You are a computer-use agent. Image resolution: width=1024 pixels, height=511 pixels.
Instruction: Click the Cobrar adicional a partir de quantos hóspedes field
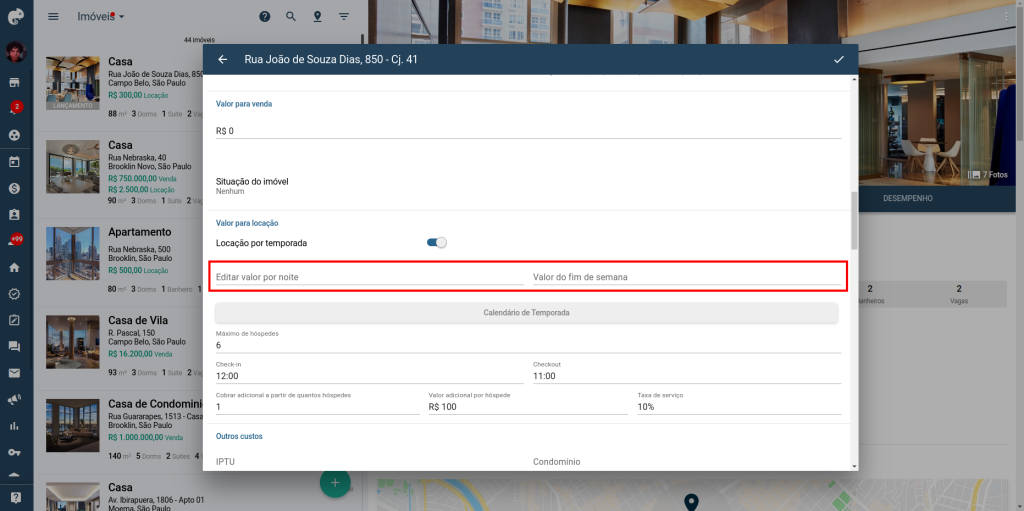[x=318, y=403]
